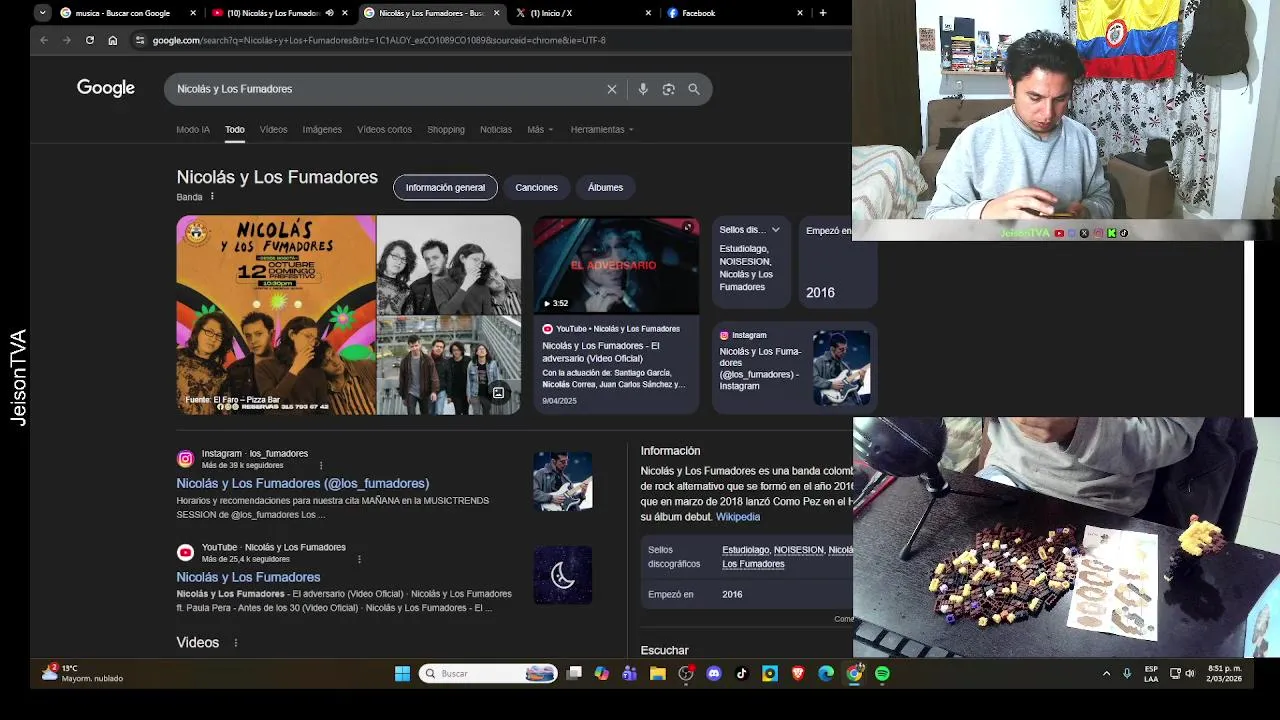Open the site information icon in the address bar
Viewport: 1280px width, 720px height.
click(x=140, y=40)
